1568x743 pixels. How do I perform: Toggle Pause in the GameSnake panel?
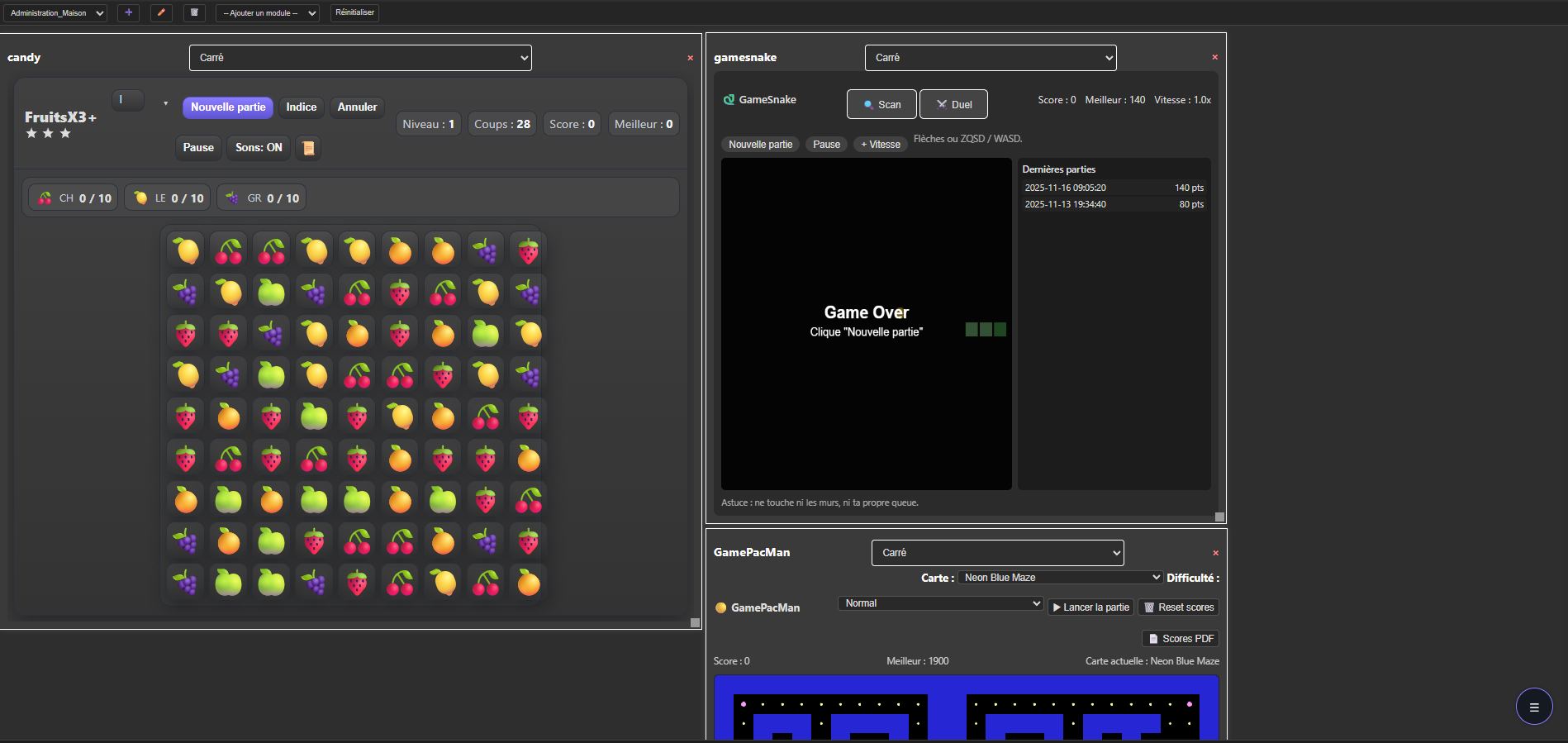coord(826,145)
